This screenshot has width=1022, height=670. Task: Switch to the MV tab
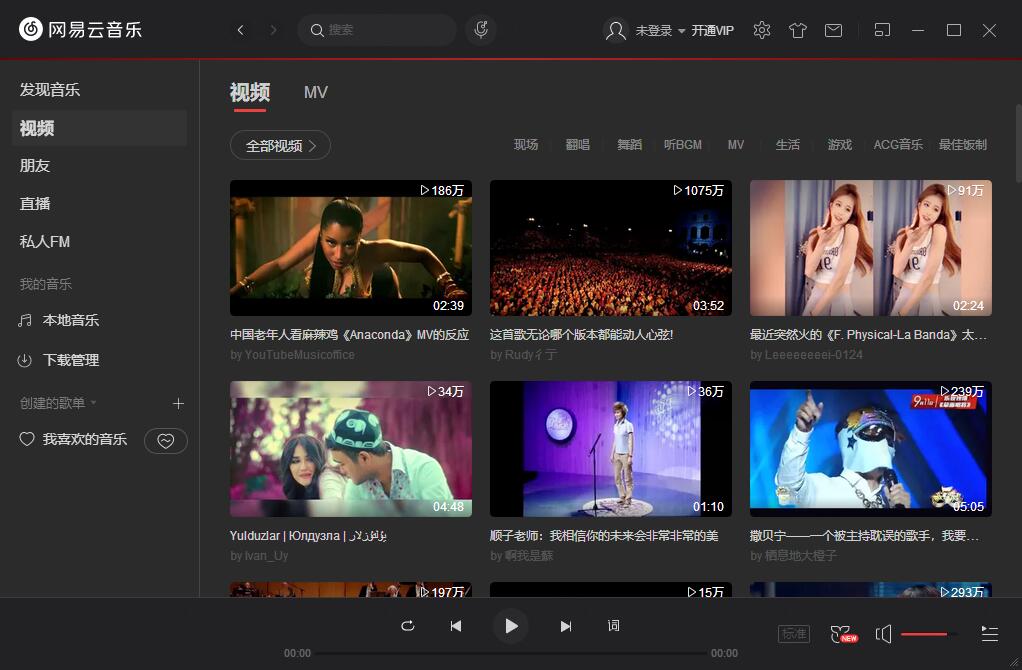tap(315, 93)
